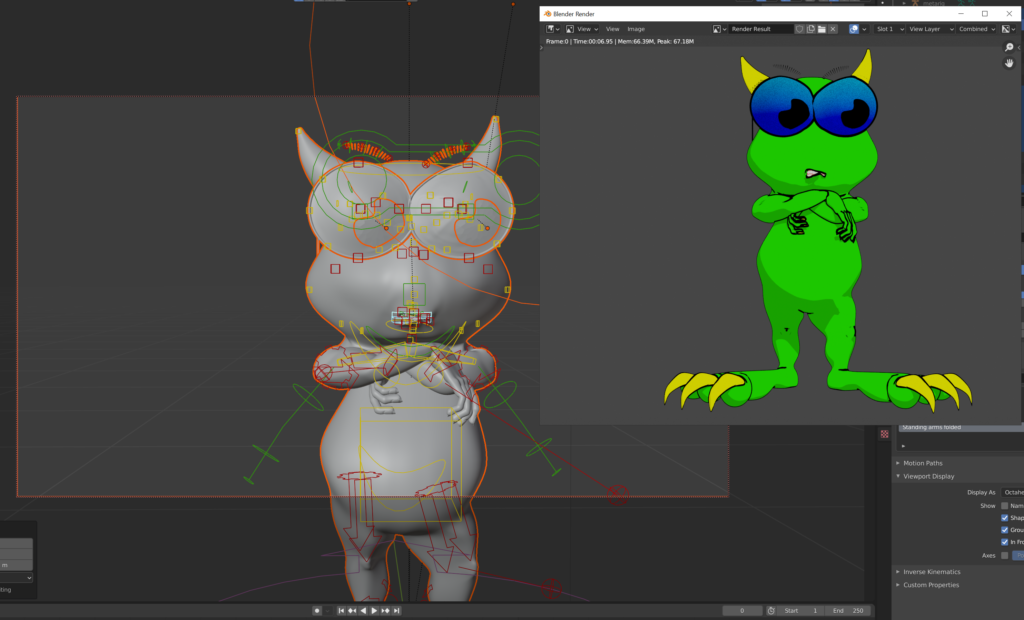Open the Image menu in render window
1024x620 pixels.
[636, 29]
